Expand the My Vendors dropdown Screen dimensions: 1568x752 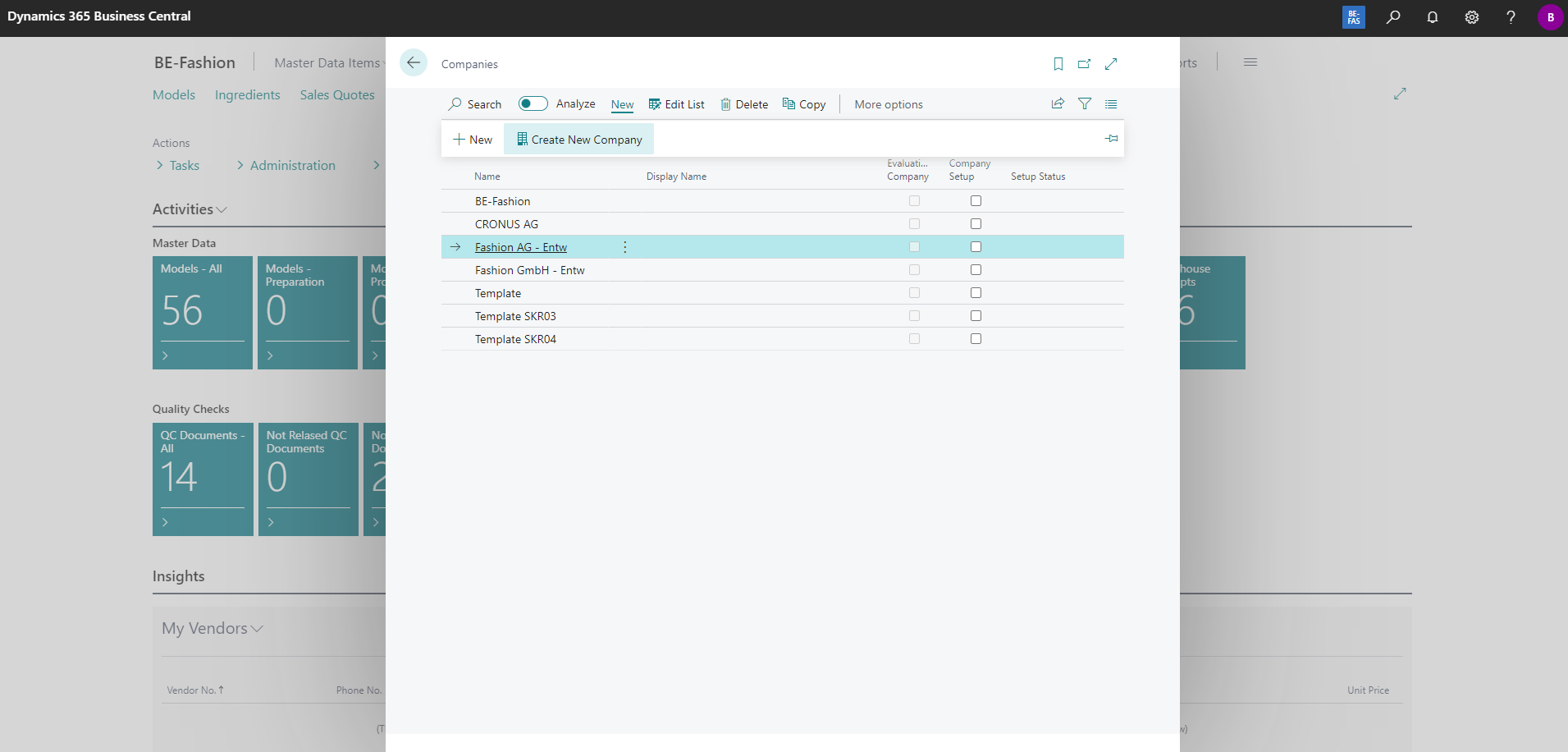coord(257,629)
